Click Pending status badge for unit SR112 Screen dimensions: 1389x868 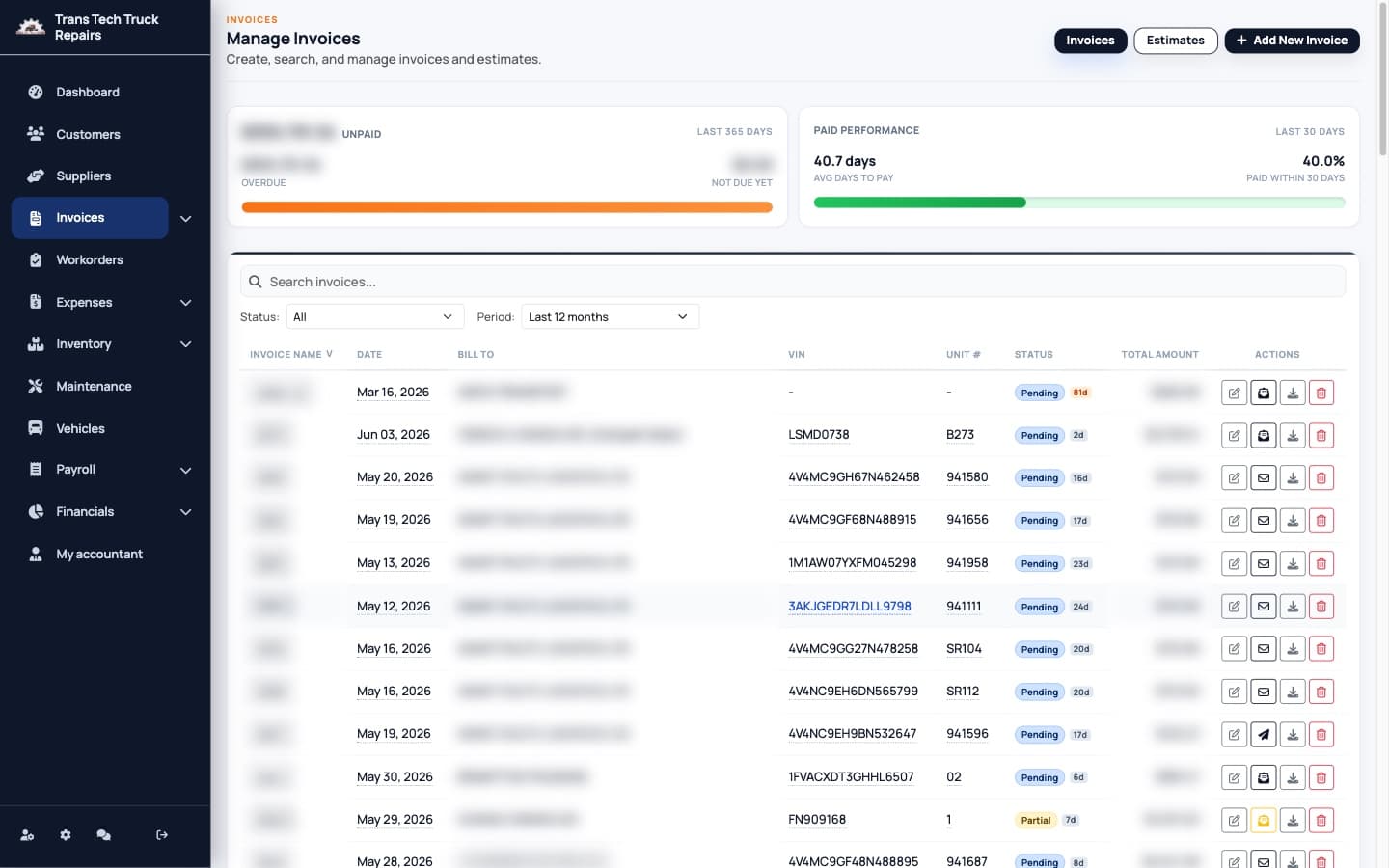click(1040, 692)
